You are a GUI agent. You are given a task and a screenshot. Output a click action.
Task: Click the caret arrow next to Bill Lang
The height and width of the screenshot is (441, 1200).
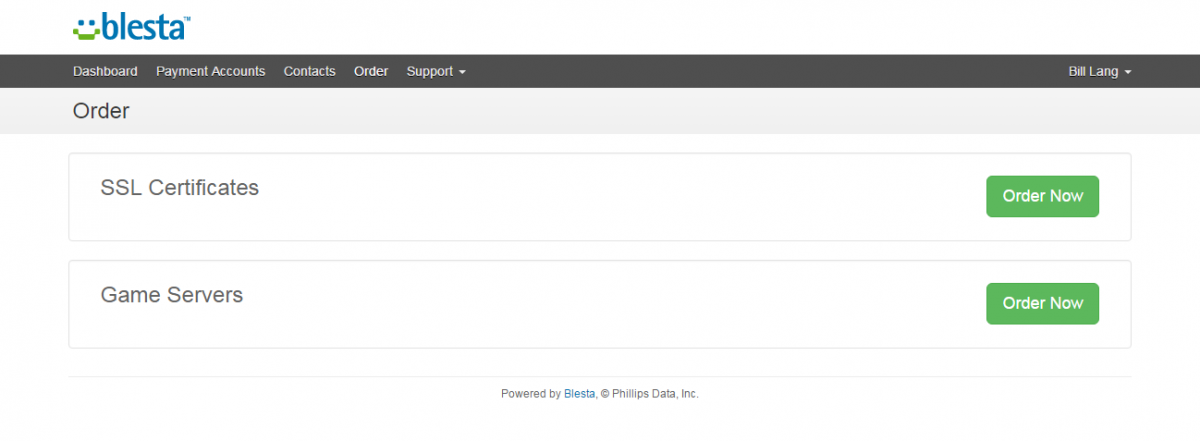point(1128,72)
